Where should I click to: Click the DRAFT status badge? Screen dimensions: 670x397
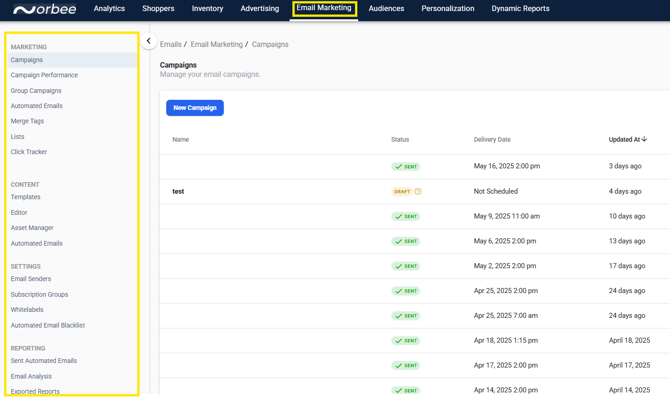(x=402, y=191)
